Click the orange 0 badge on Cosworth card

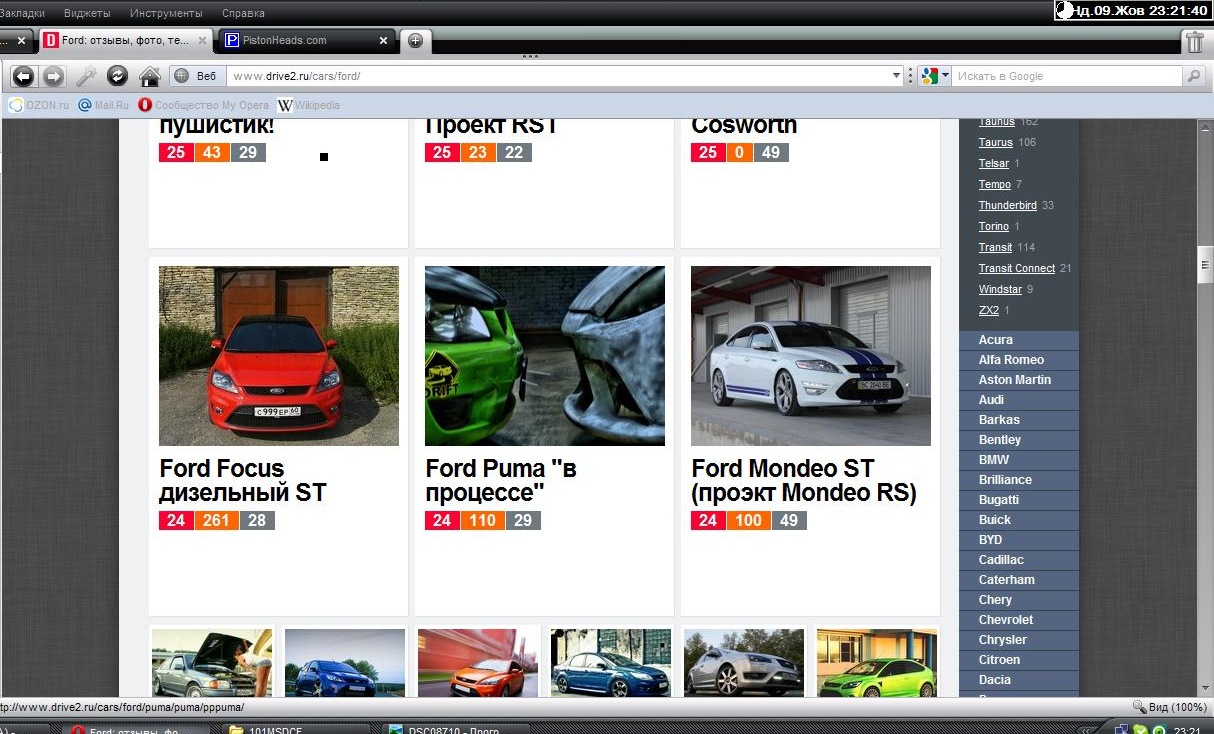[x=740, y=152]
